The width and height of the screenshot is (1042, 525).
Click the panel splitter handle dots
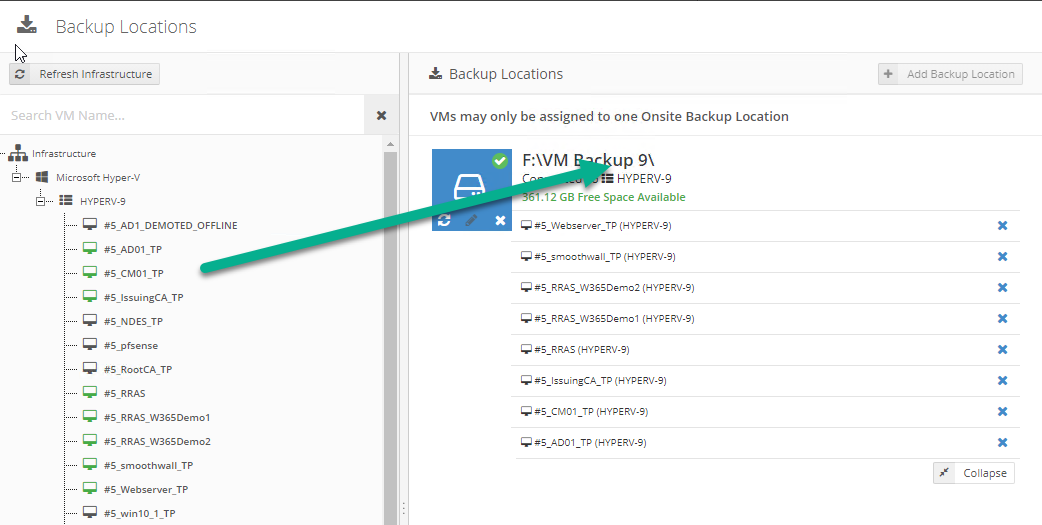click(403, 508)
